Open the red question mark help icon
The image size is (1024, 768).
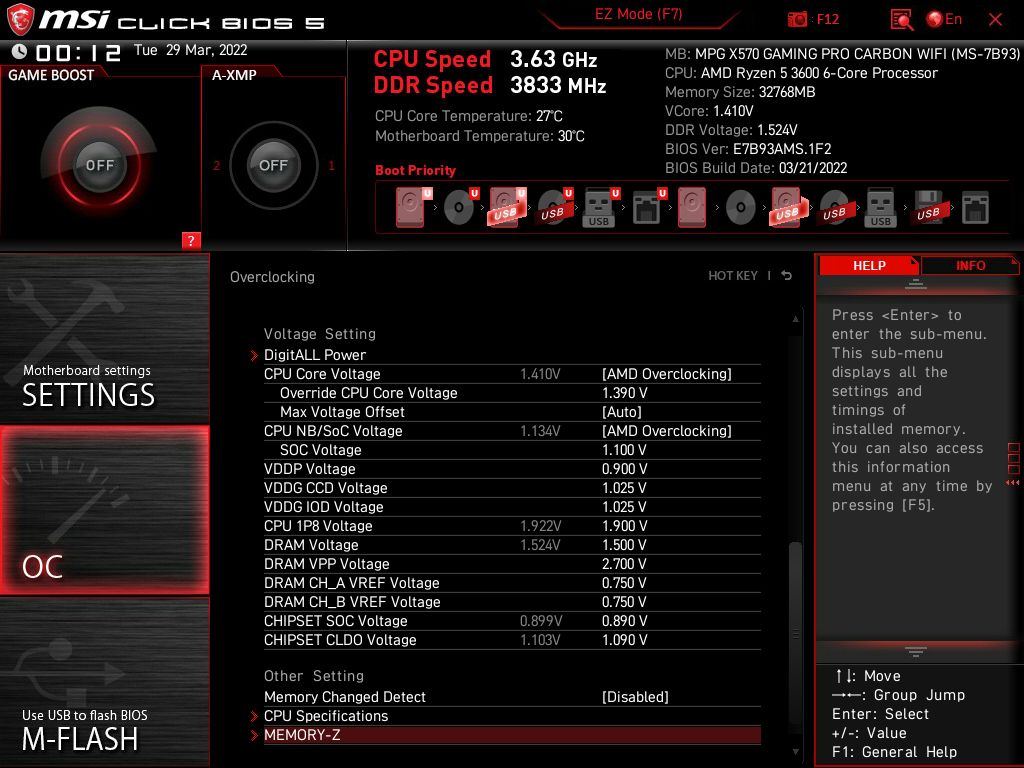click(x=191, y=240)
